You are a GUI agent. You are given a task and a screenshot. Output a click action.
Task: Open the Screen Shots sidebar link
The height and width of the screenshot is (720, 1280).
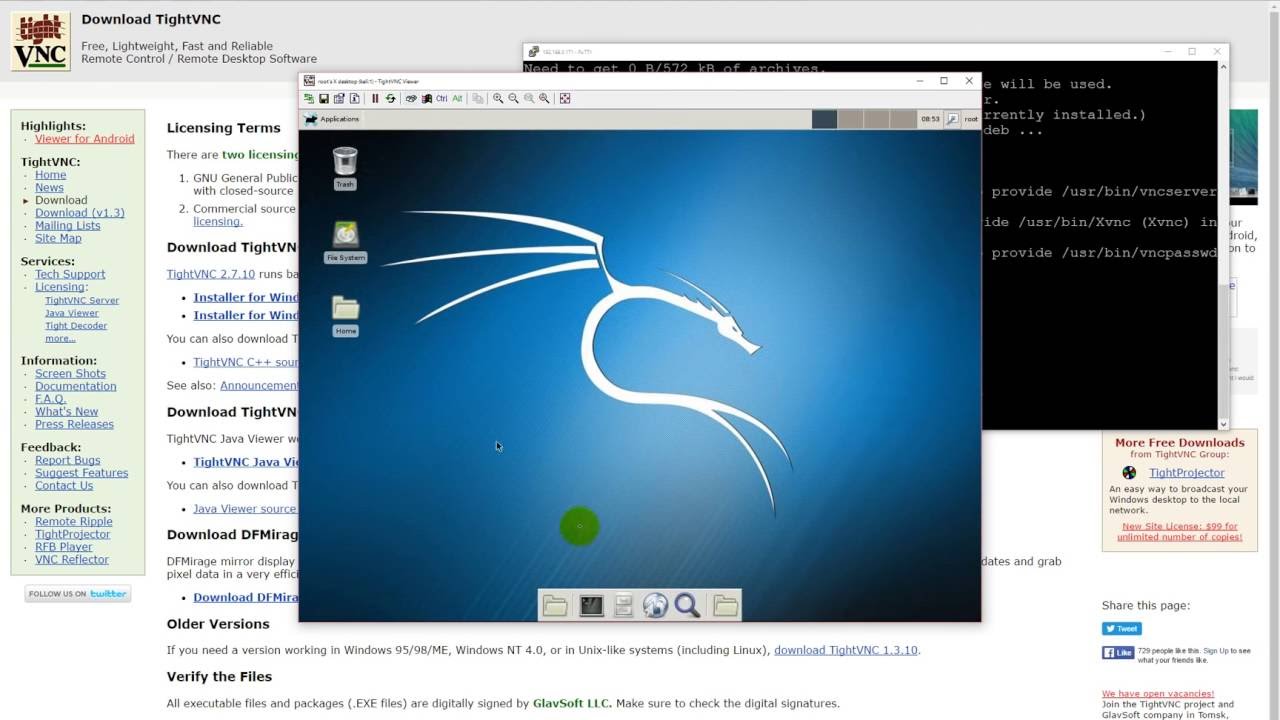(70, 373)
